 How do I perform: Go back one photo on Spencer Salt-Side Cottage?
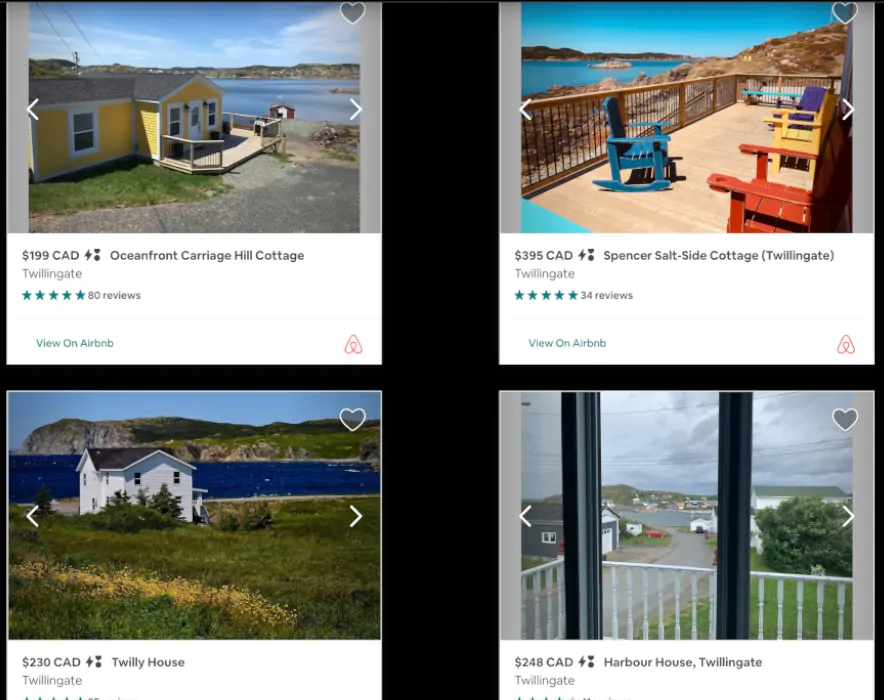click(x=525, y=109)
